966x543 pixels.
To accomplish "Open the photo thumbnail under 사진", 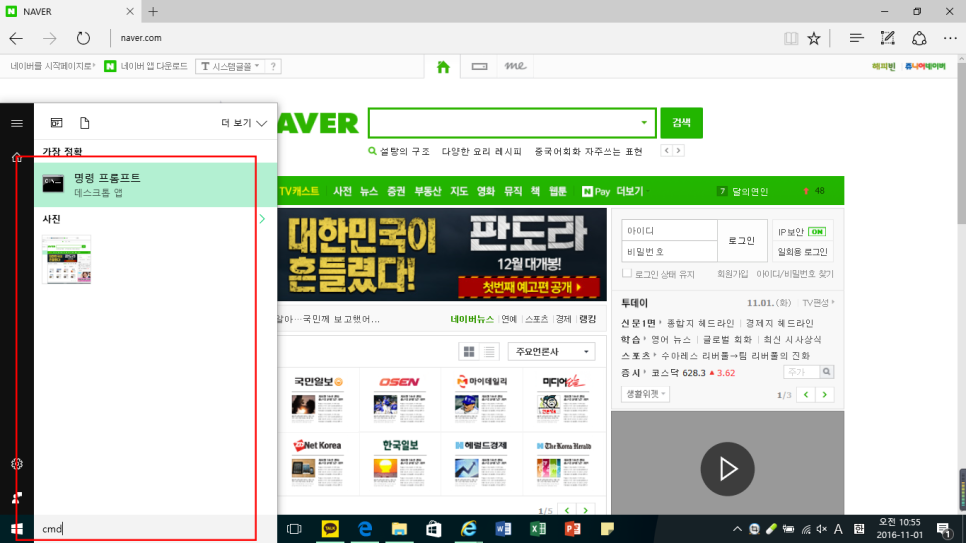I will (67, 259).
